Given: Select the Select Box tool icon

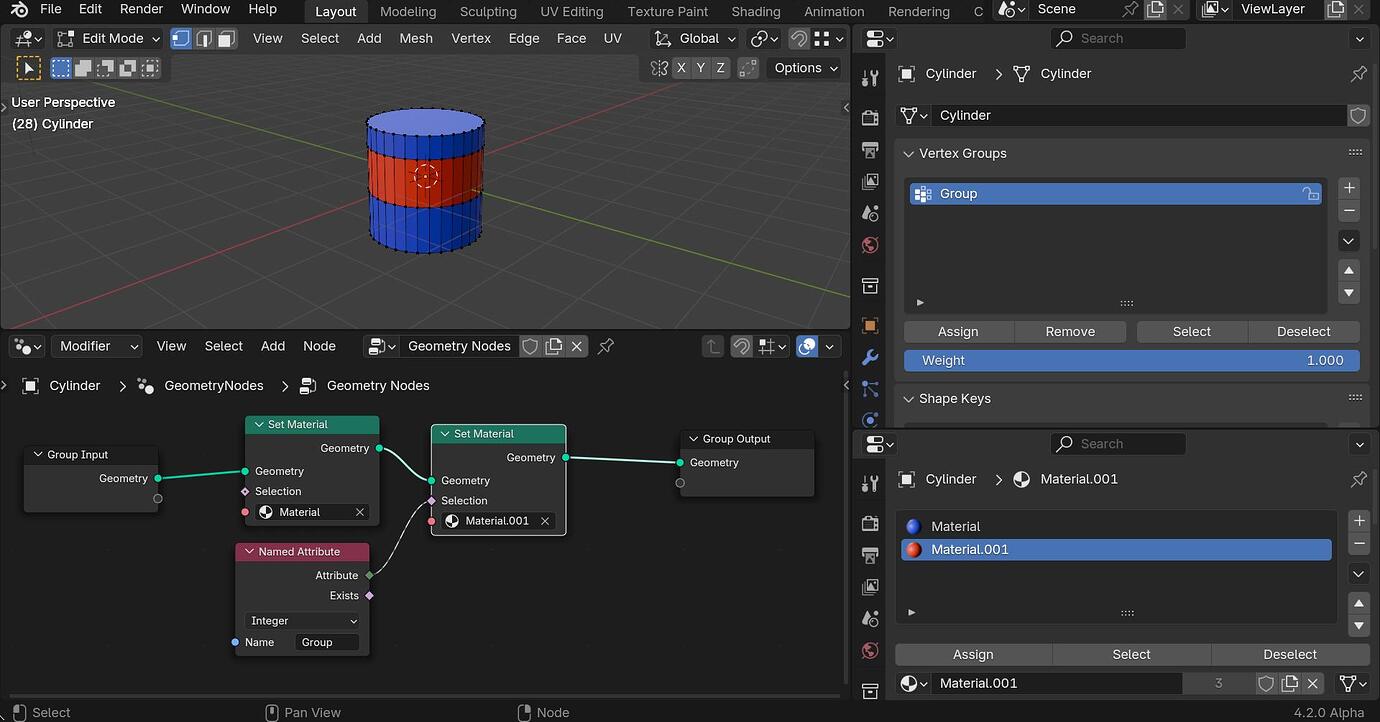Looking at the screenshot, I should (x=62, y=68).
